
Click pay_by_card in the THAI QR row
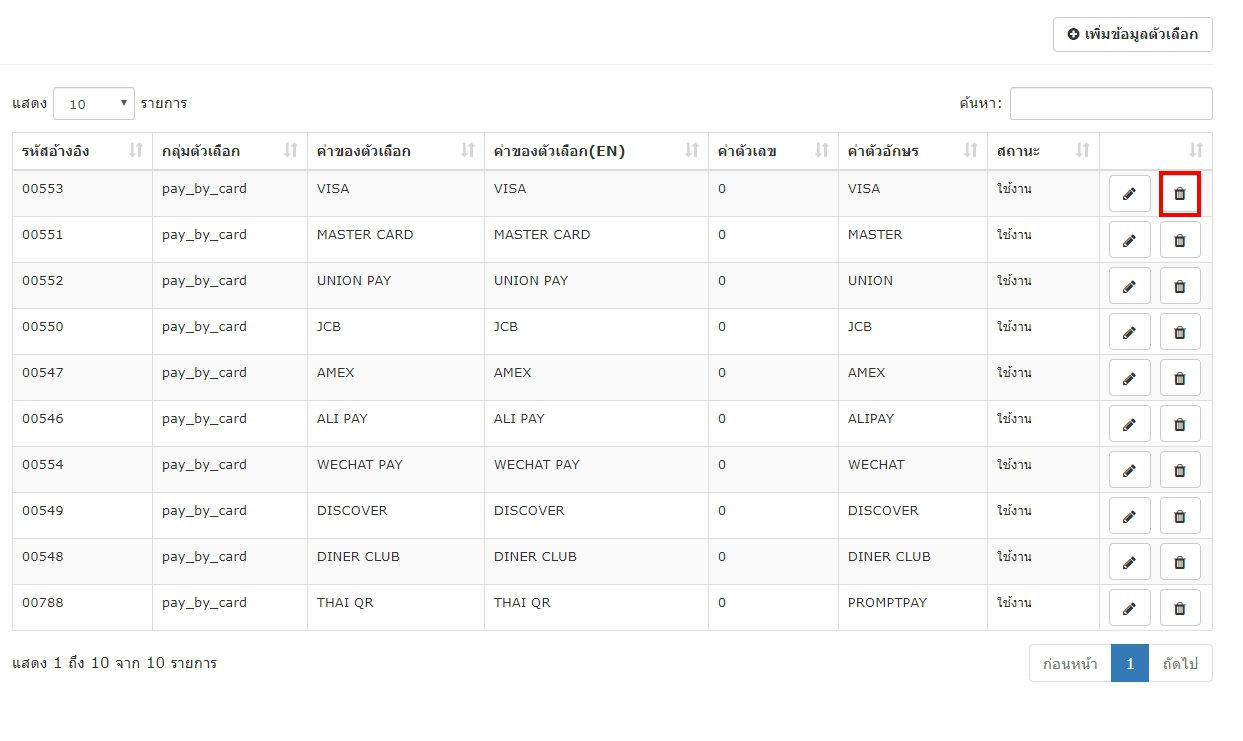click(x=204, y=603)
